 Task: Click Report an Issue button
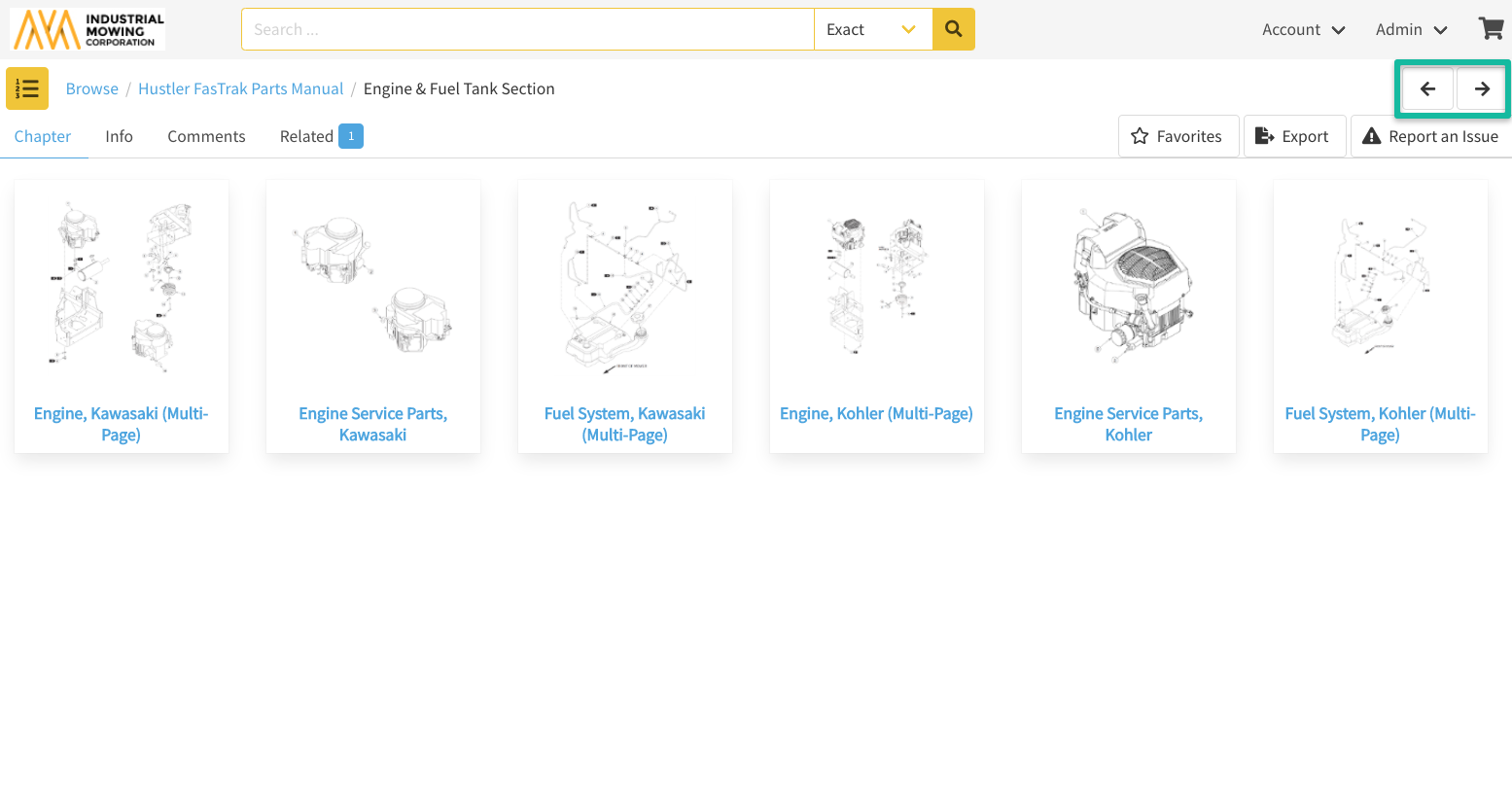pos(1430,136)
